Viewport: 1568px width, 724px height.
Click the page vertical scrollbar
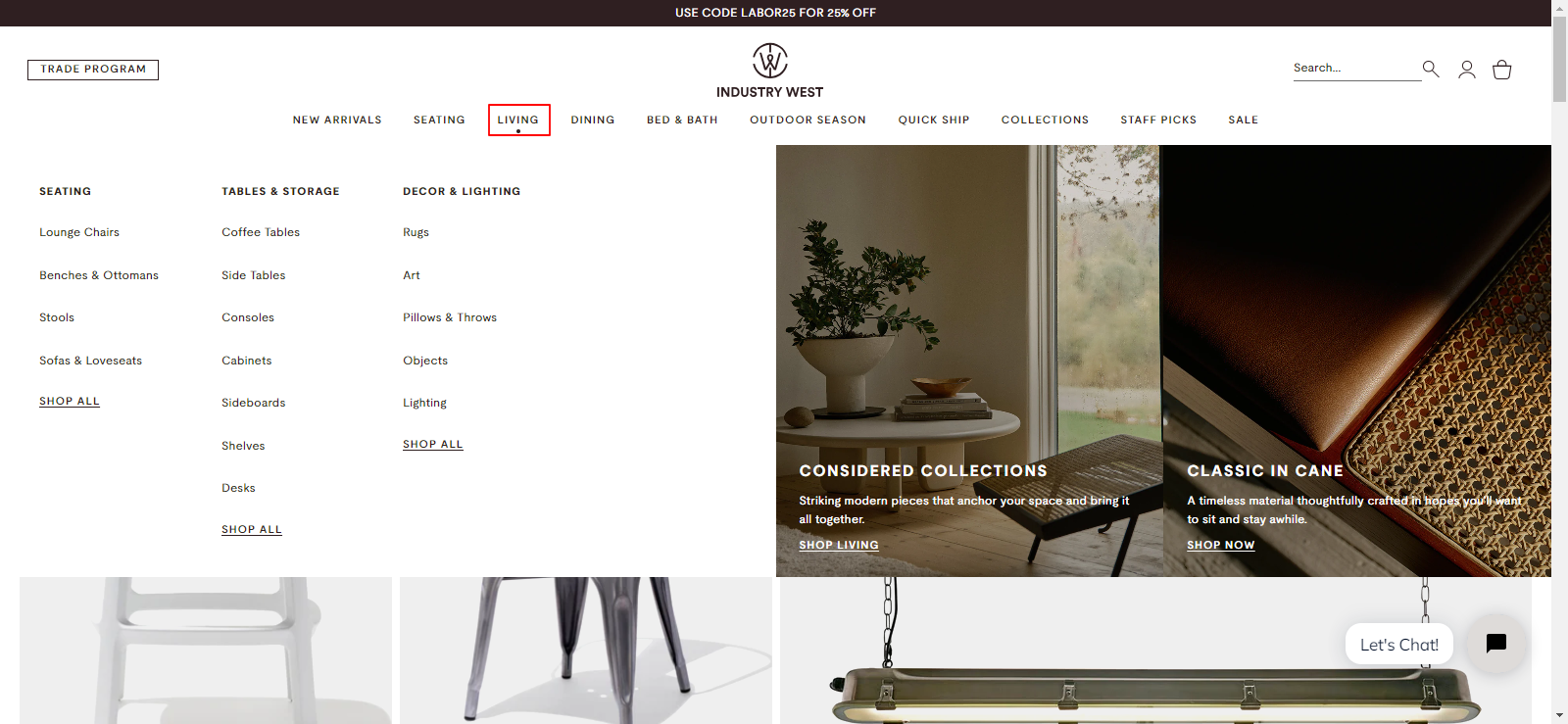click(1559, 362)
